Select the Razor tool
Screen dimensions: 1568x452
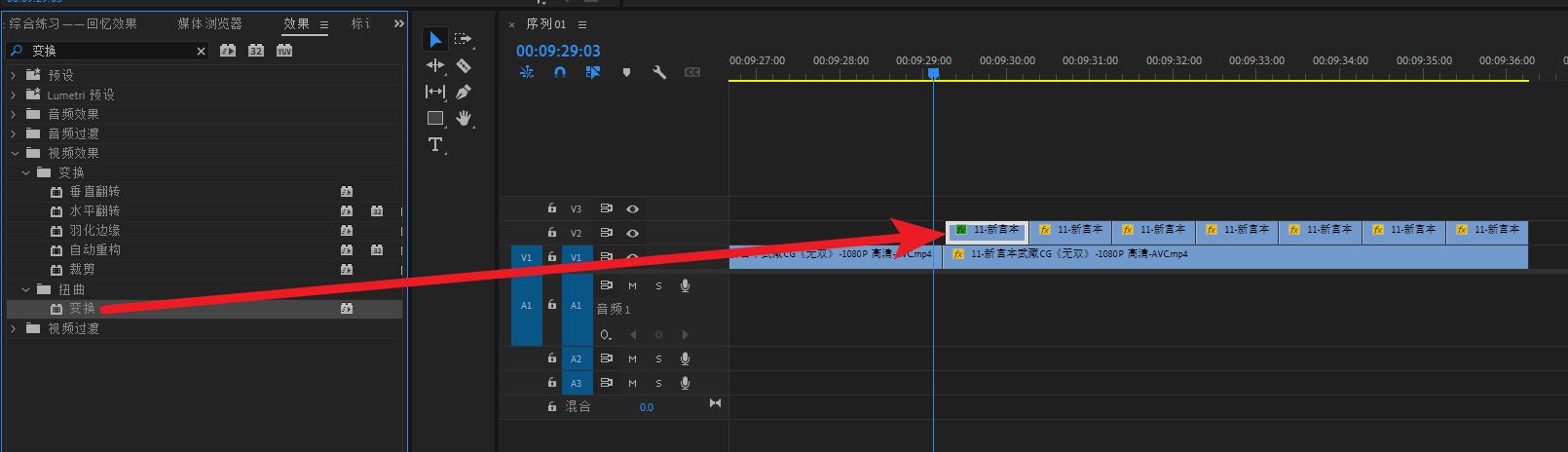point(464,66)
